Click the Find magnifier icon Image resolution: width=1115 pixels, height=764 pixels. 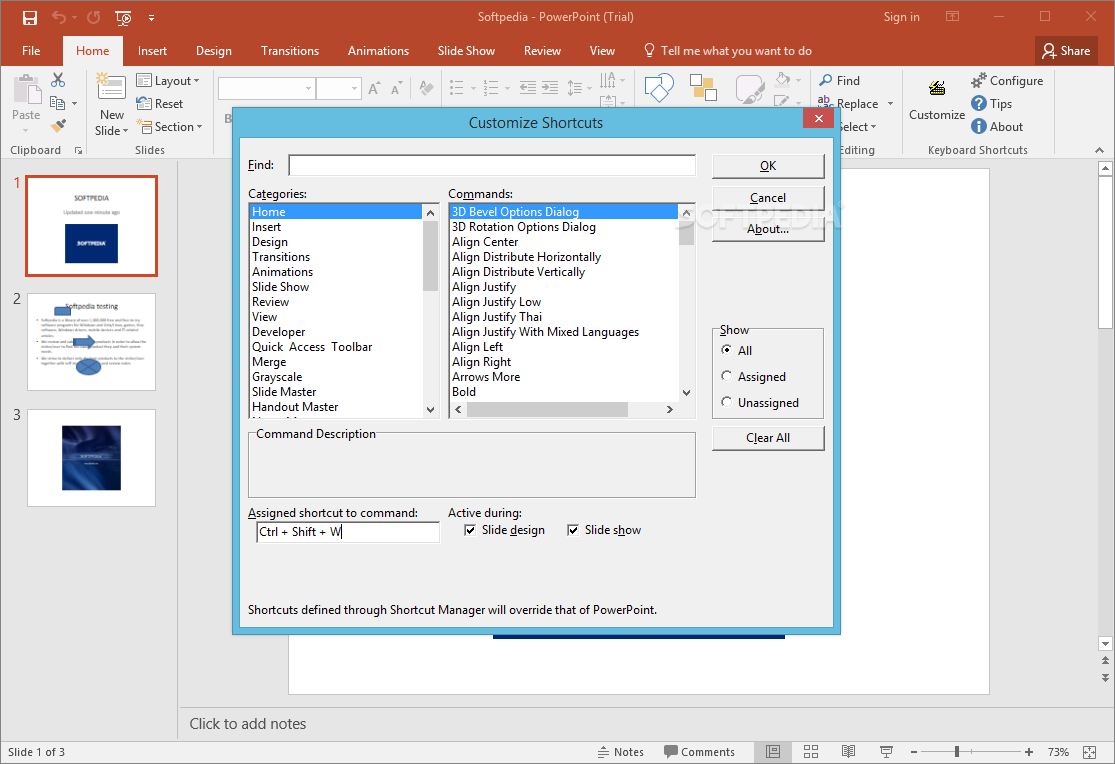coord(826,80)
